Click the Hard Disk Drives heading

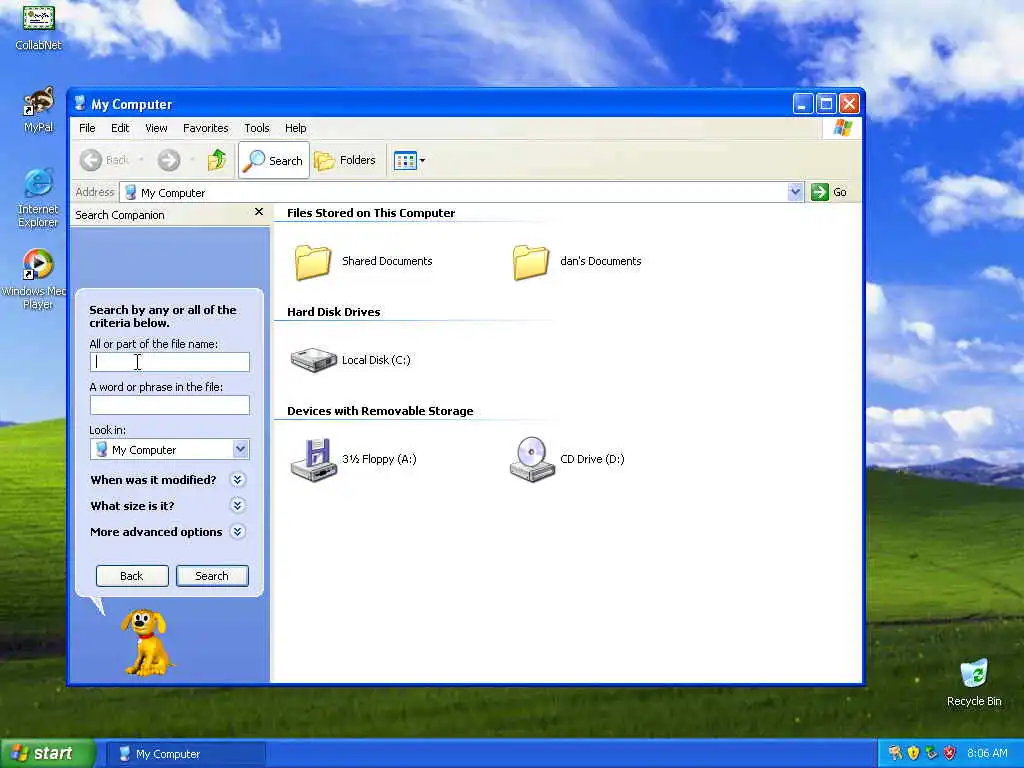(334, 312)
